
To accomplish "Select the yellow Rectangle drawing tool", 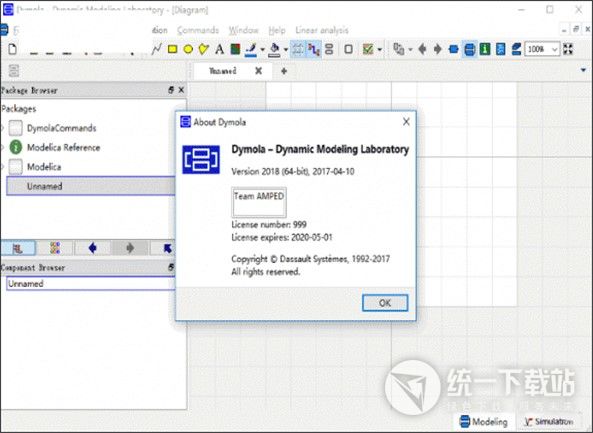I will [x=172, y=49].
